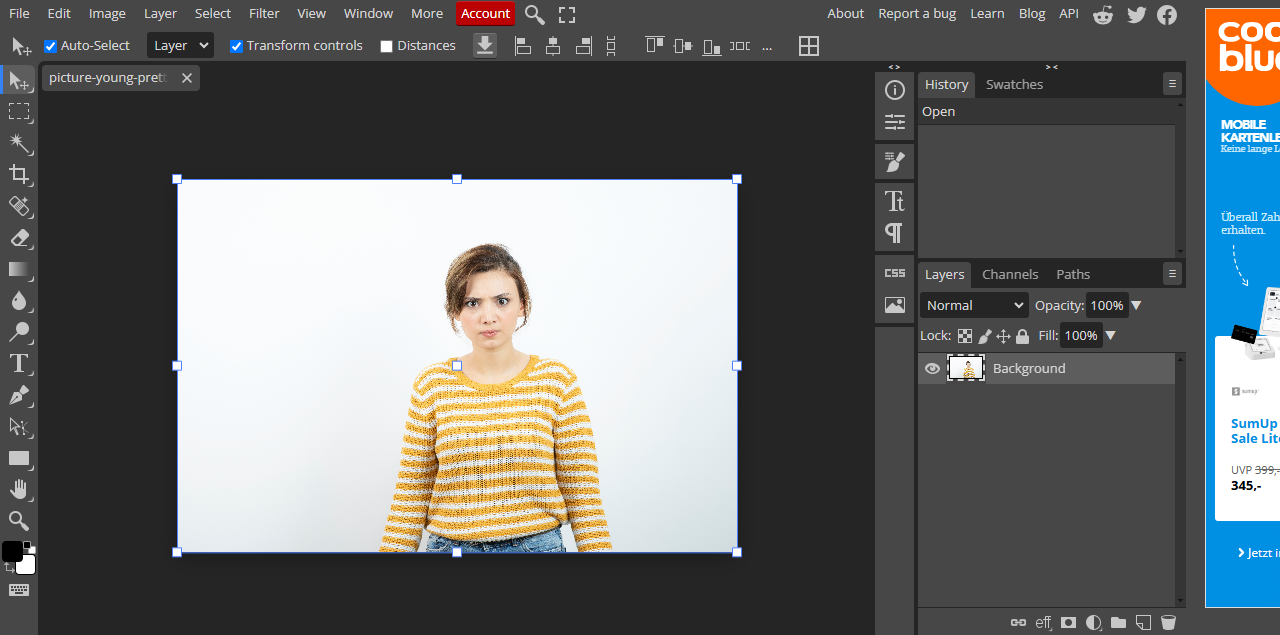Toggle lock position cross-arrows icon
1280x635 pixels.
click(x=1003, y=337)
